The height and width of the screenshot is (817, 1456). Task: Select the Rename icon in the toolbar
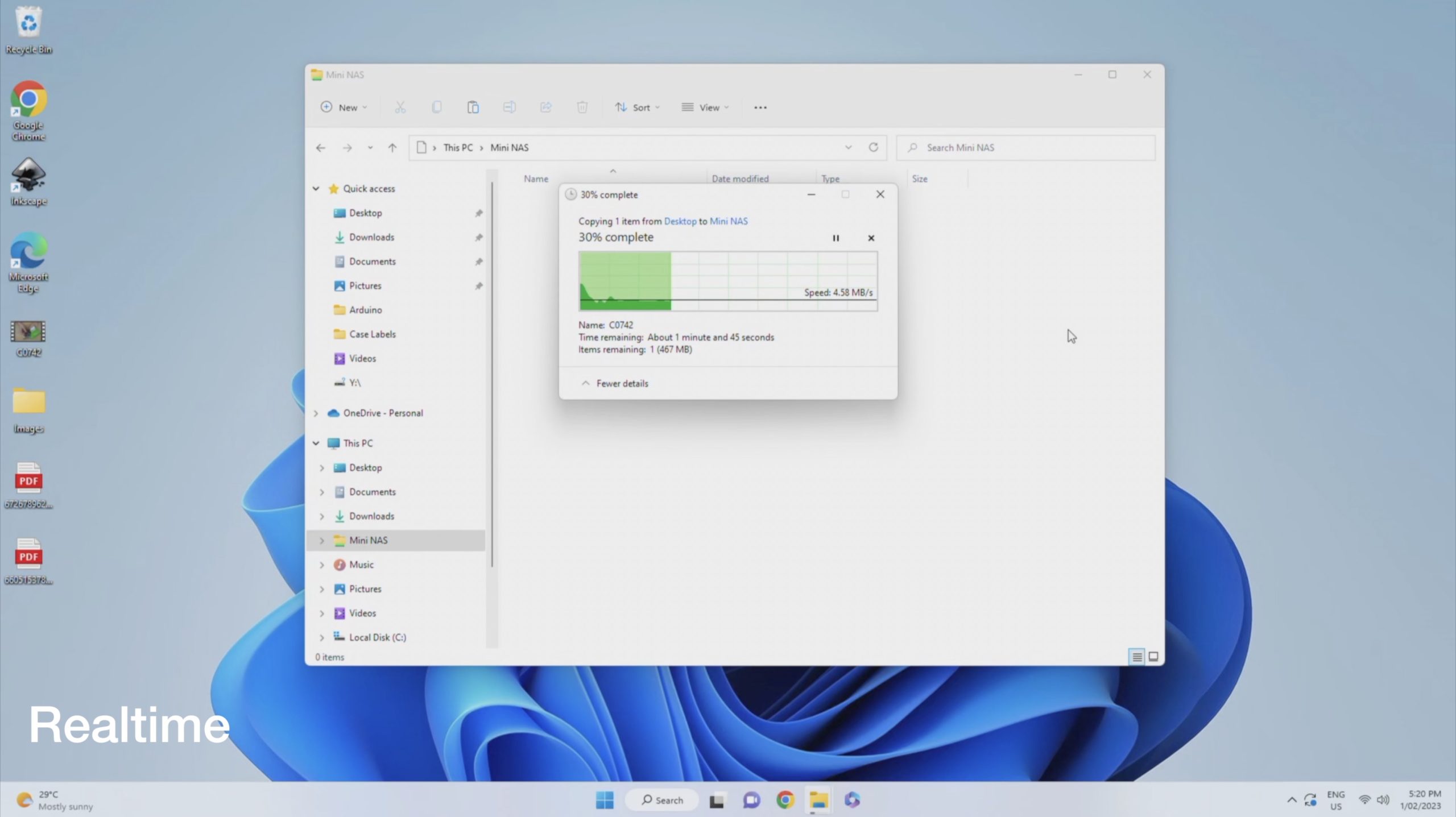tap(510, 107)
